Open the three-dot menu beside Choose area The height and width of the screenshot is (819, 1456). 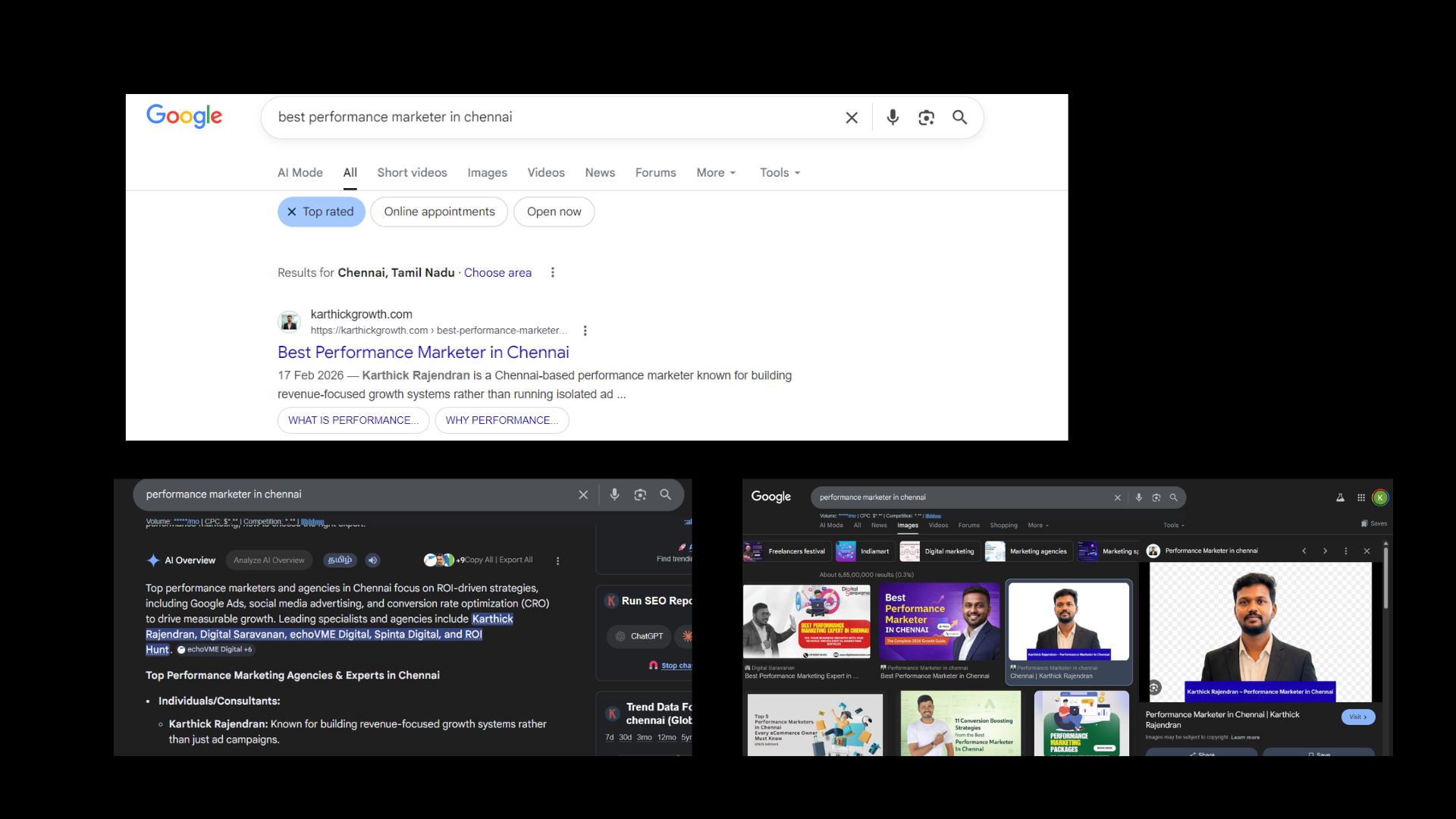click(553, 272)
